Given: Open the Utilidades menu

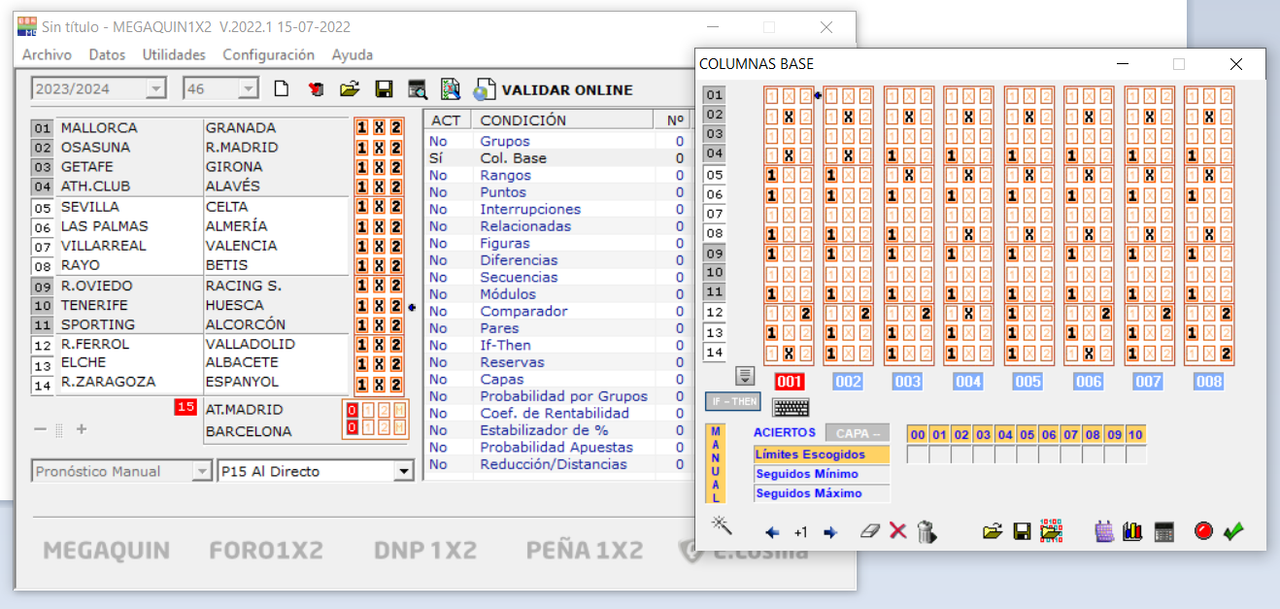Looking at the screenshot, I should pos(174,55).
